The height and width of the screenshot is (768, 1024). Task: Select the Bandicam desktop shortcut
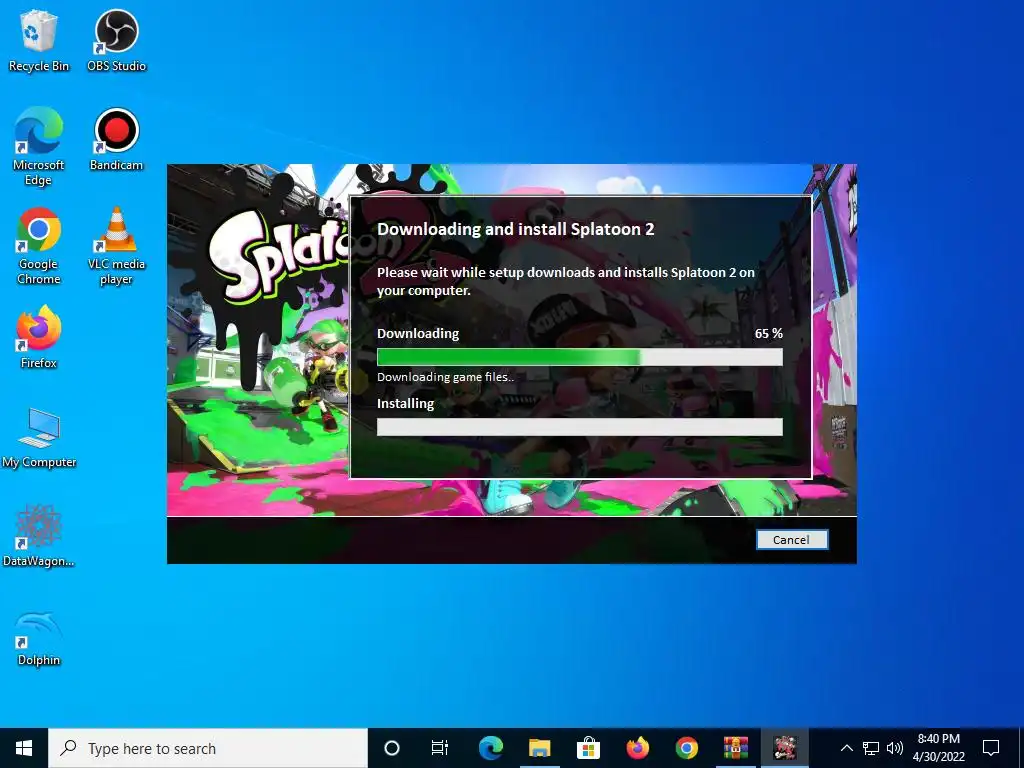coord(116,140)
